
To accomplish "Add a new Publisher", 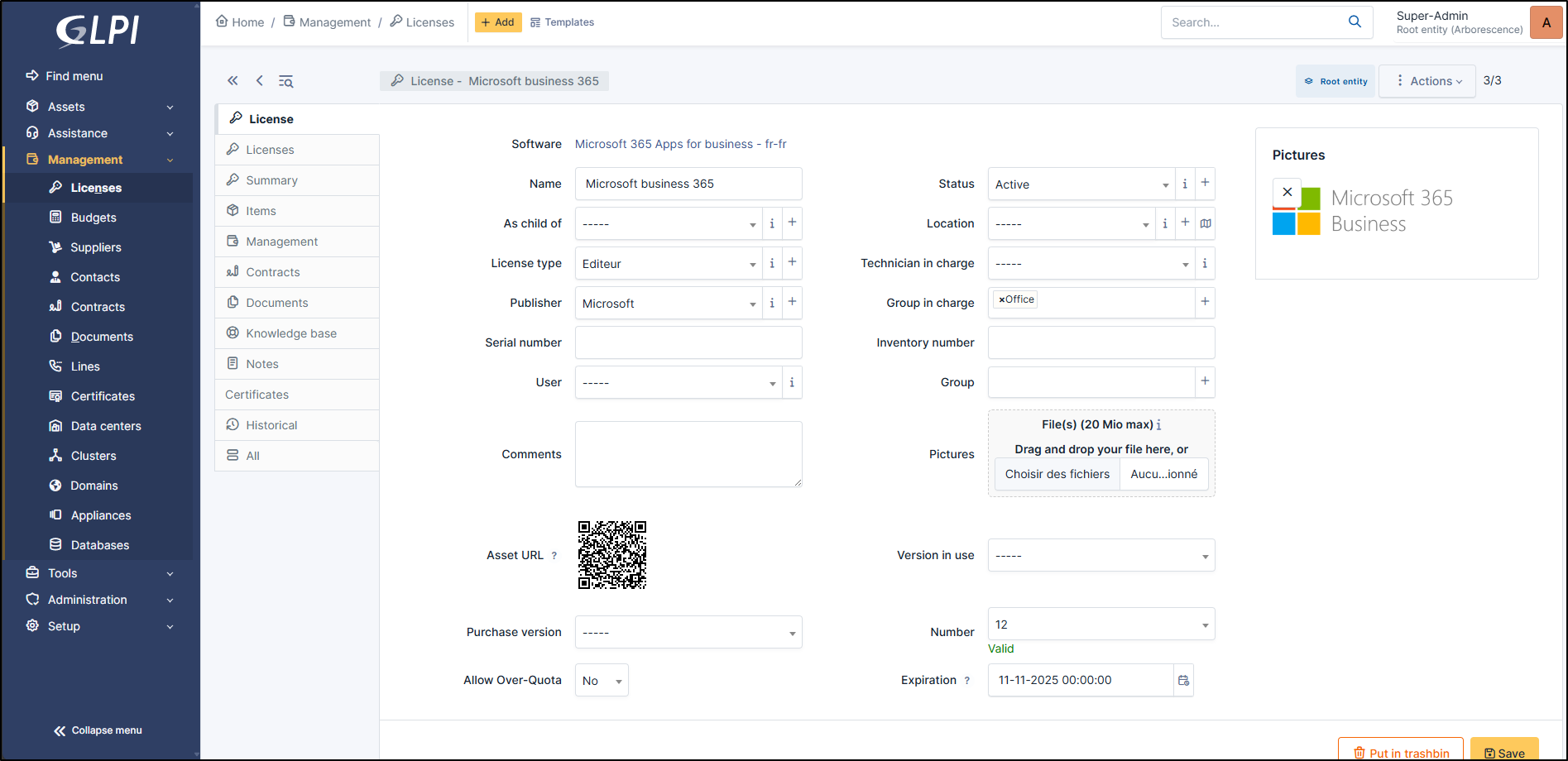I will tap(792, 302).
